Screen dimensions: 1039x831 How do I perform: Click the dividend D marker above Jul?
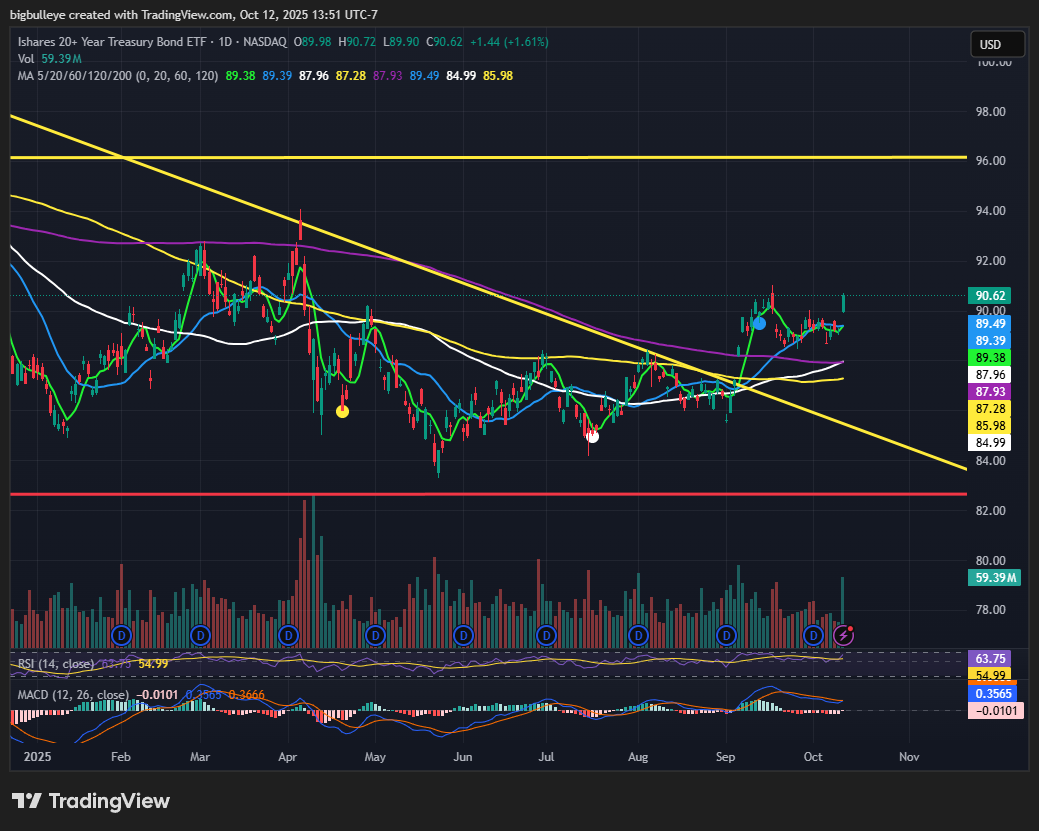click(x=546, y=636)
